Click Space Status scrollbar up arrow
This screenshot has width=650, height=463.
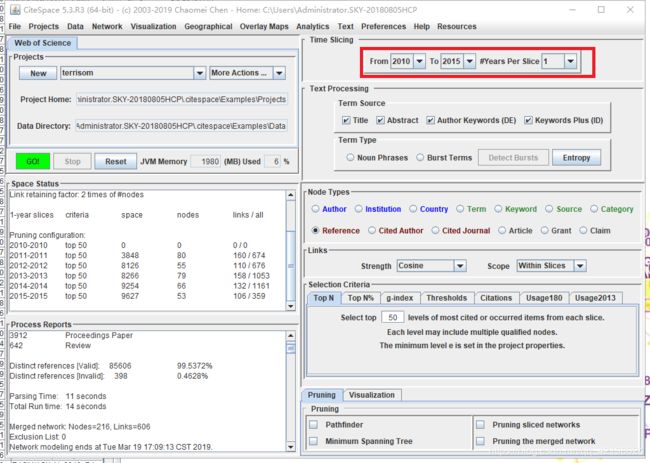point(291,195)
